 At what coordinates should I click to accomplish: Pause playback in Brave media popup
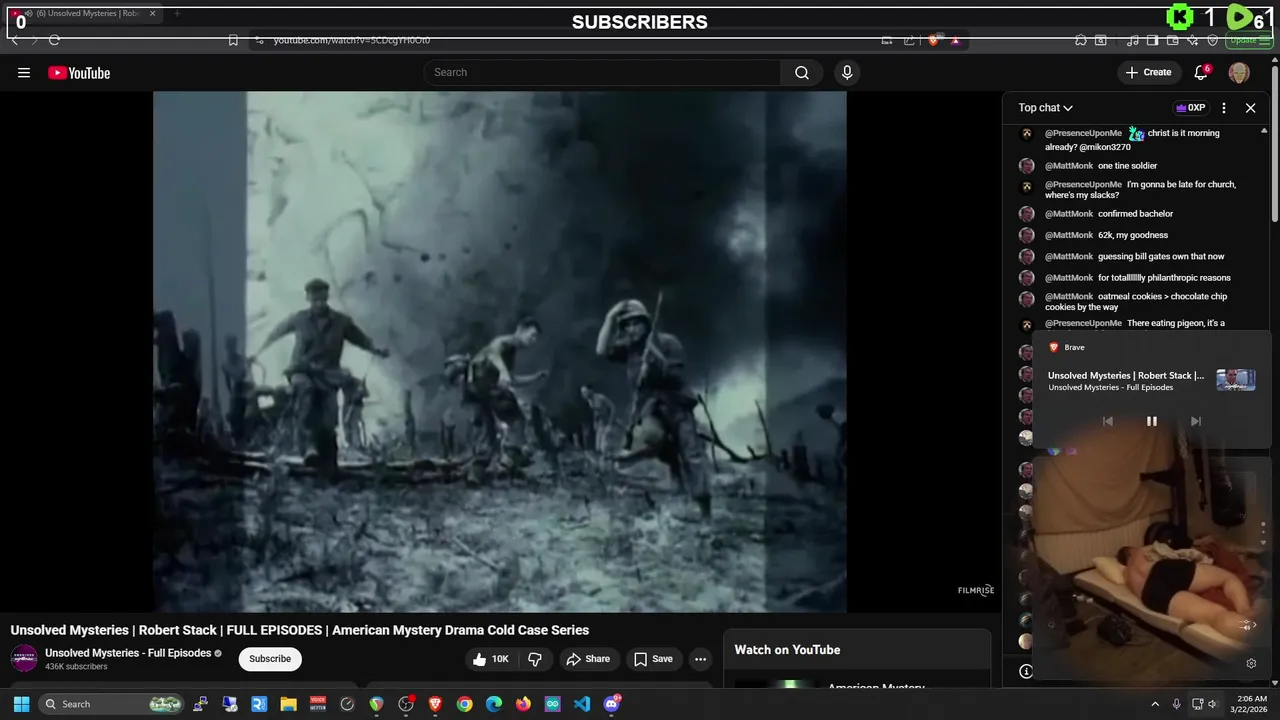pos(1151,421)
